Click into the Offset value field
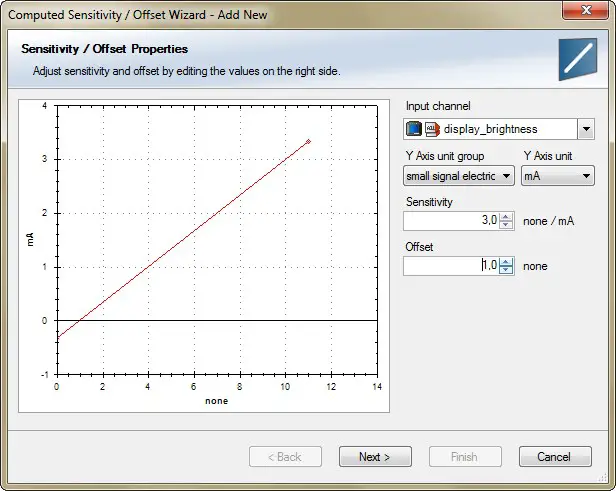Screen dimensions: 616x491 point(451,266)
